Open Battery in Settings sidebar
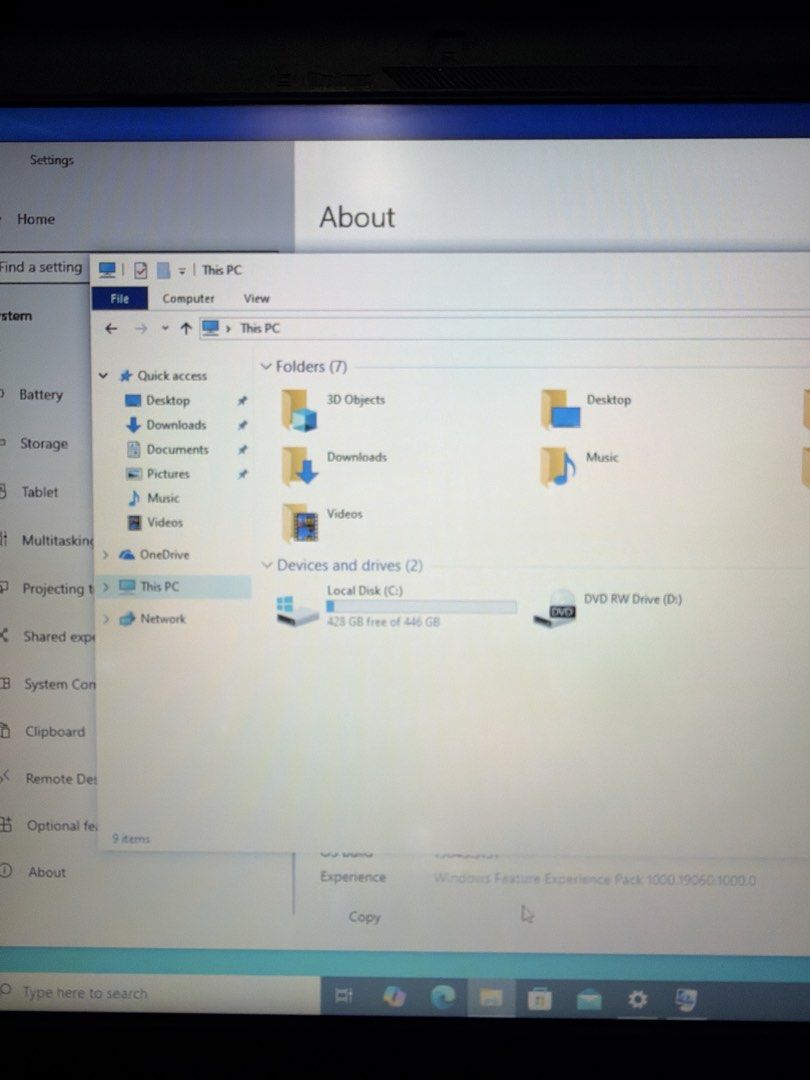Image resolution: width=810 pixels, height=1080 pixels. point(40,395)
